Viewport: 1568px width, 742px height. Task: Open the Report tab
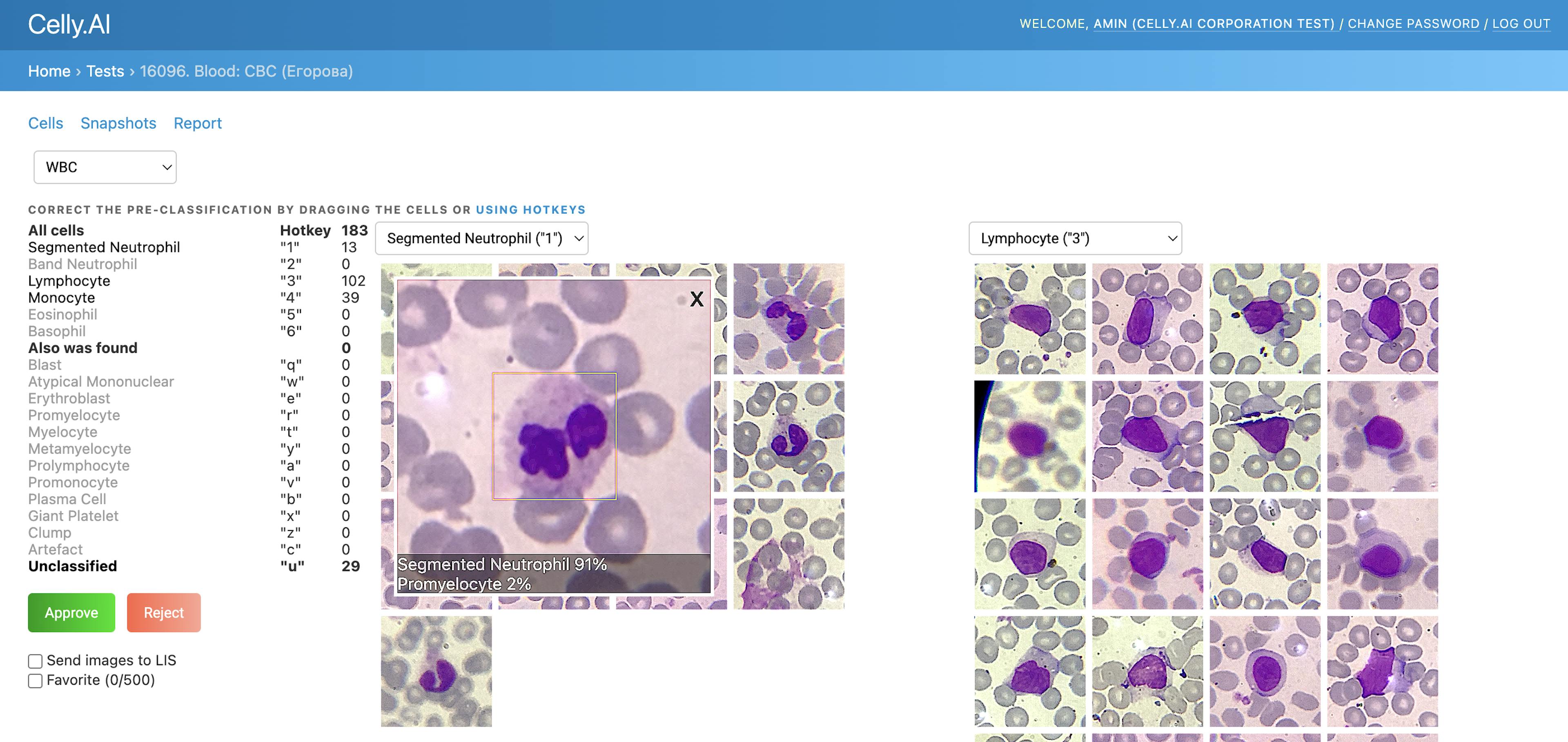point(197,123)
